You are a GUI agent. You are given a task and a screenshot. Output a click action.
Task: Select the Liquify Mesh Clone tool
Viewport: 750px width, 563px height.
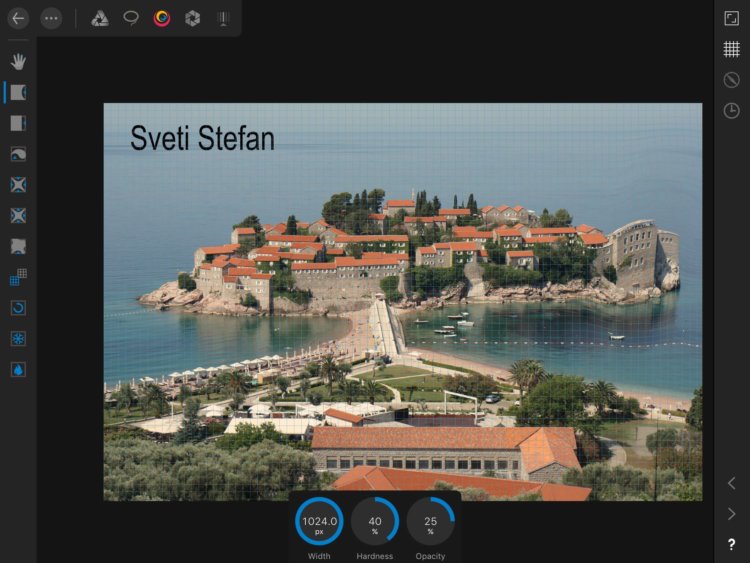tap(18, 277)
